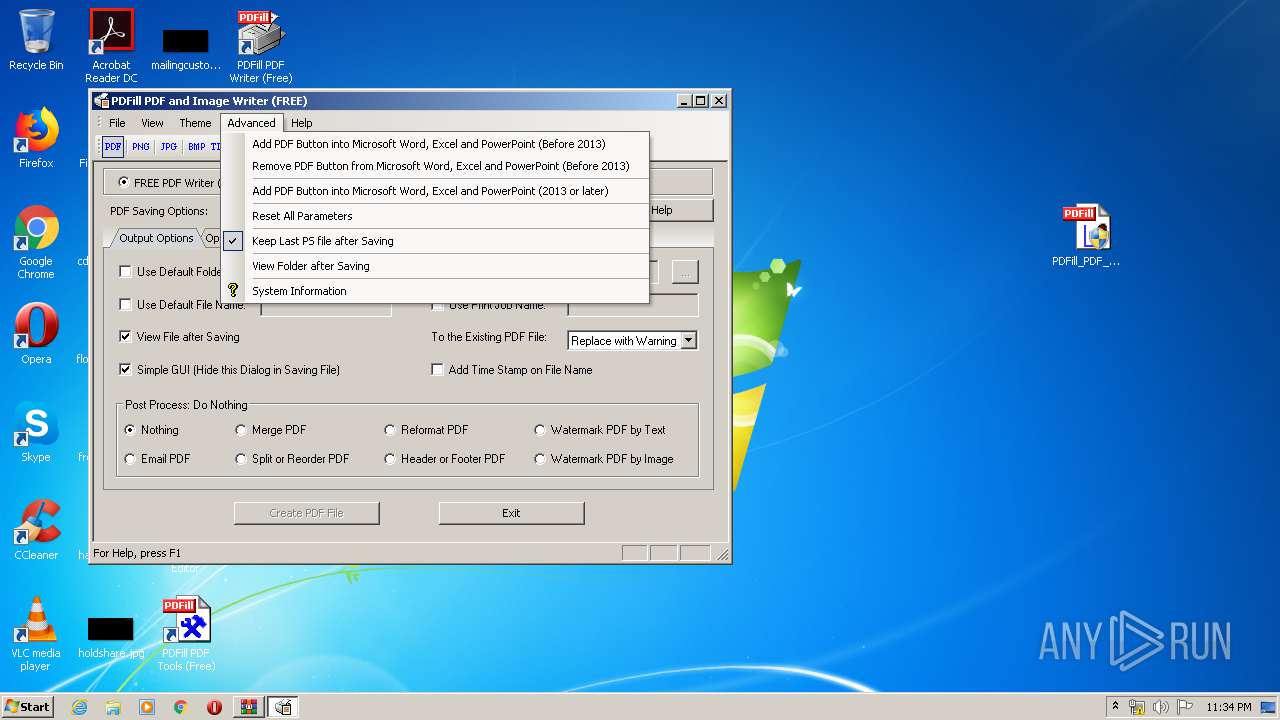Select the PDF output format toolbar button
The width and height of the screenshot is (1280, 720).
[x=113, y=146]
